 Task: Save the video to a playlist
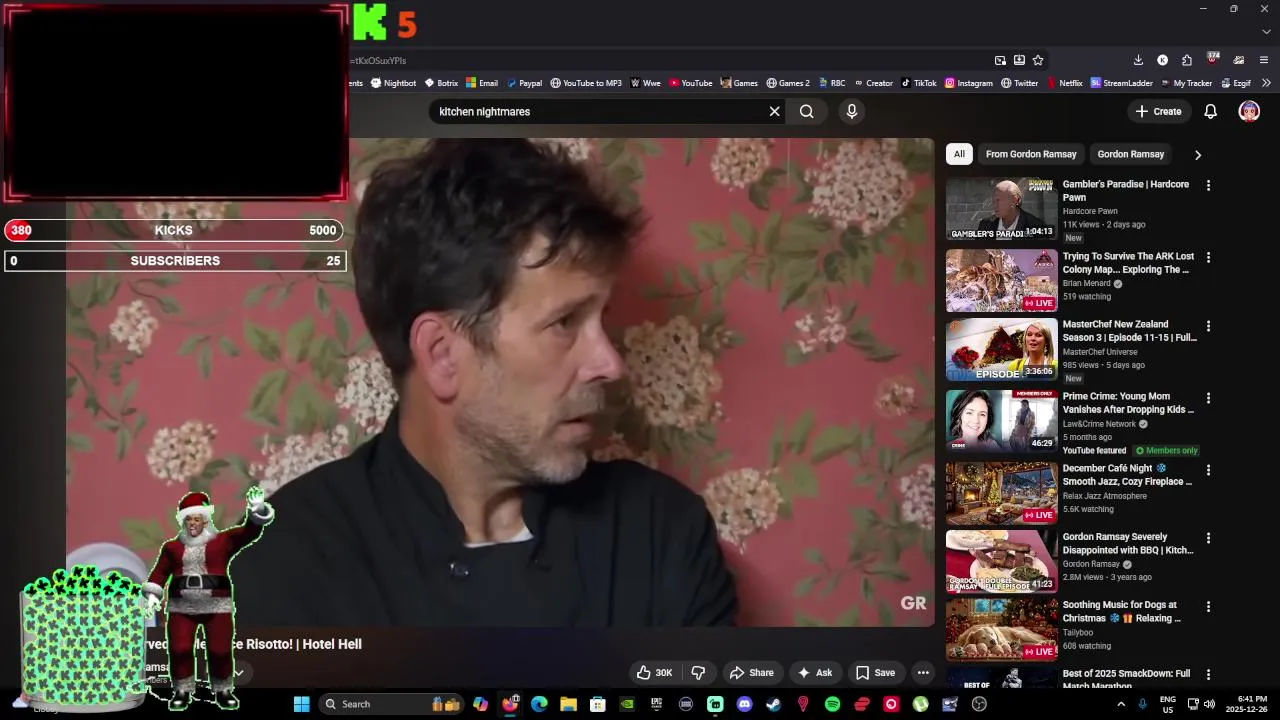pyautogui.click(x=875, y=673)
